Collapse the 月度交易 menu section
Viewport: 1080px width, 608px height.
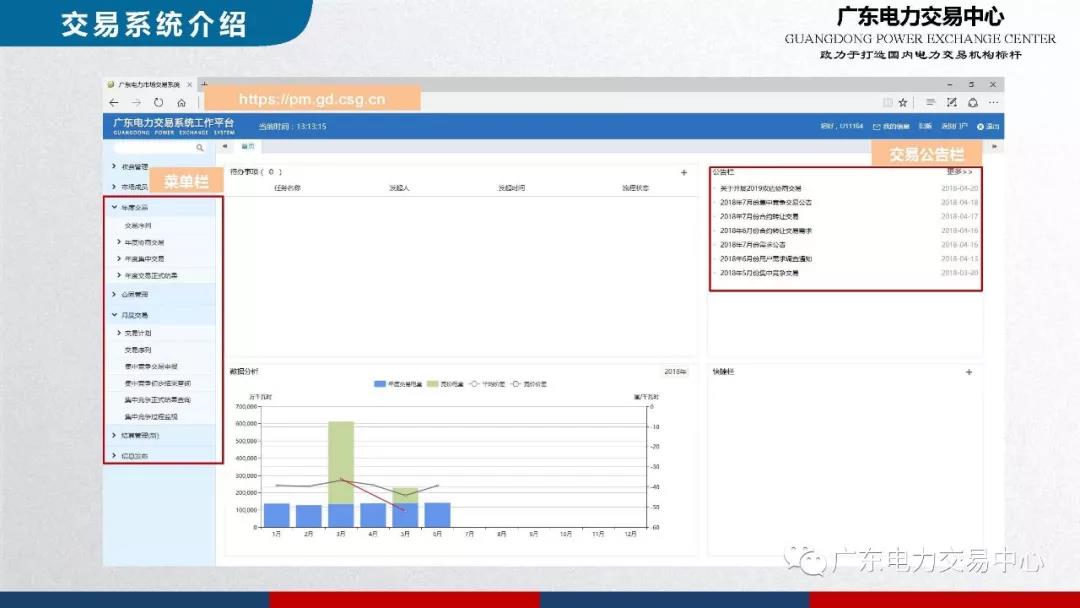135,315
